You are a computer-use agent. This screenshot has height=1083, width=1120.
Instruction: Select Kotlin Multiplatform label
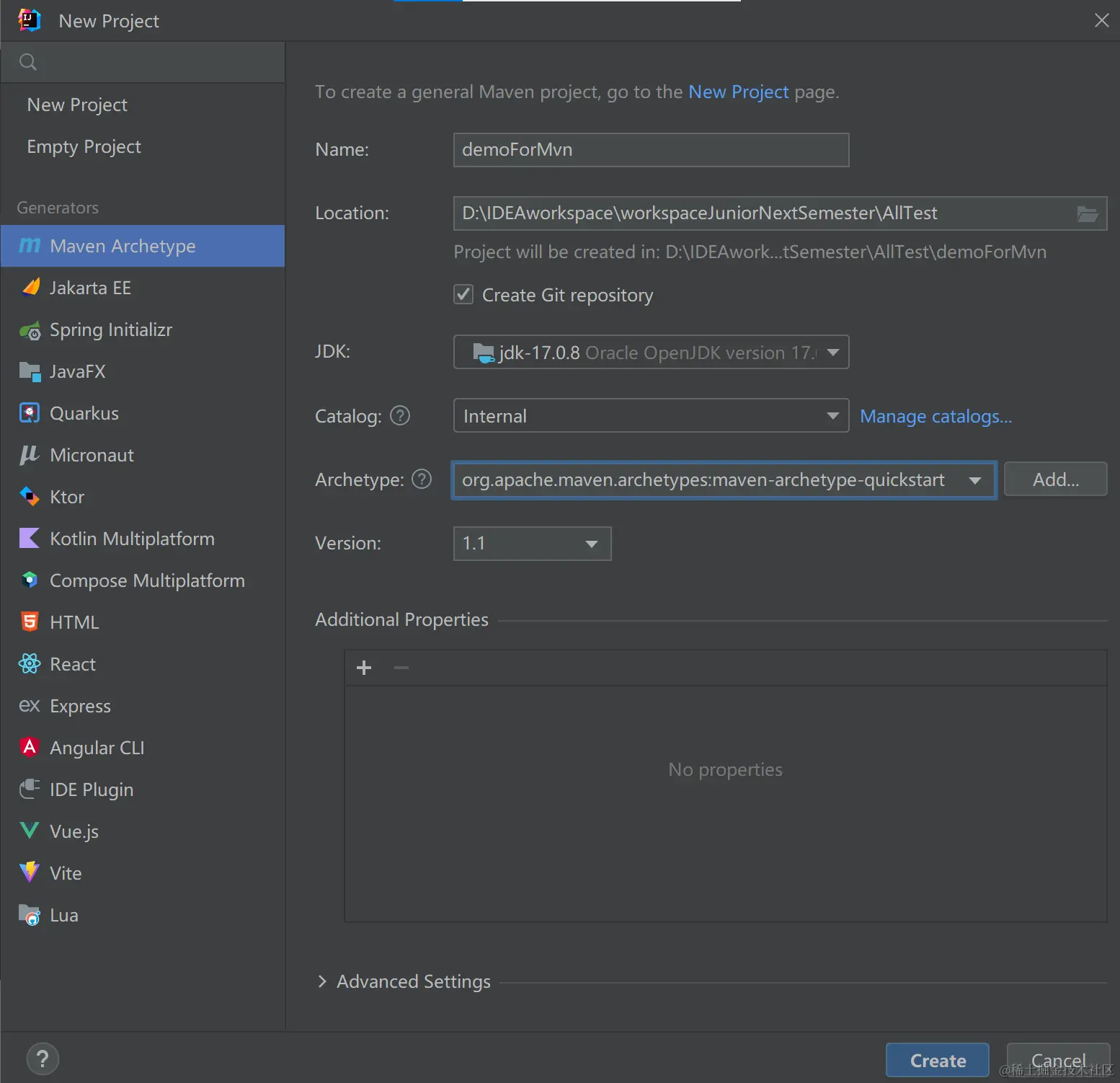(x=132, y=539)
